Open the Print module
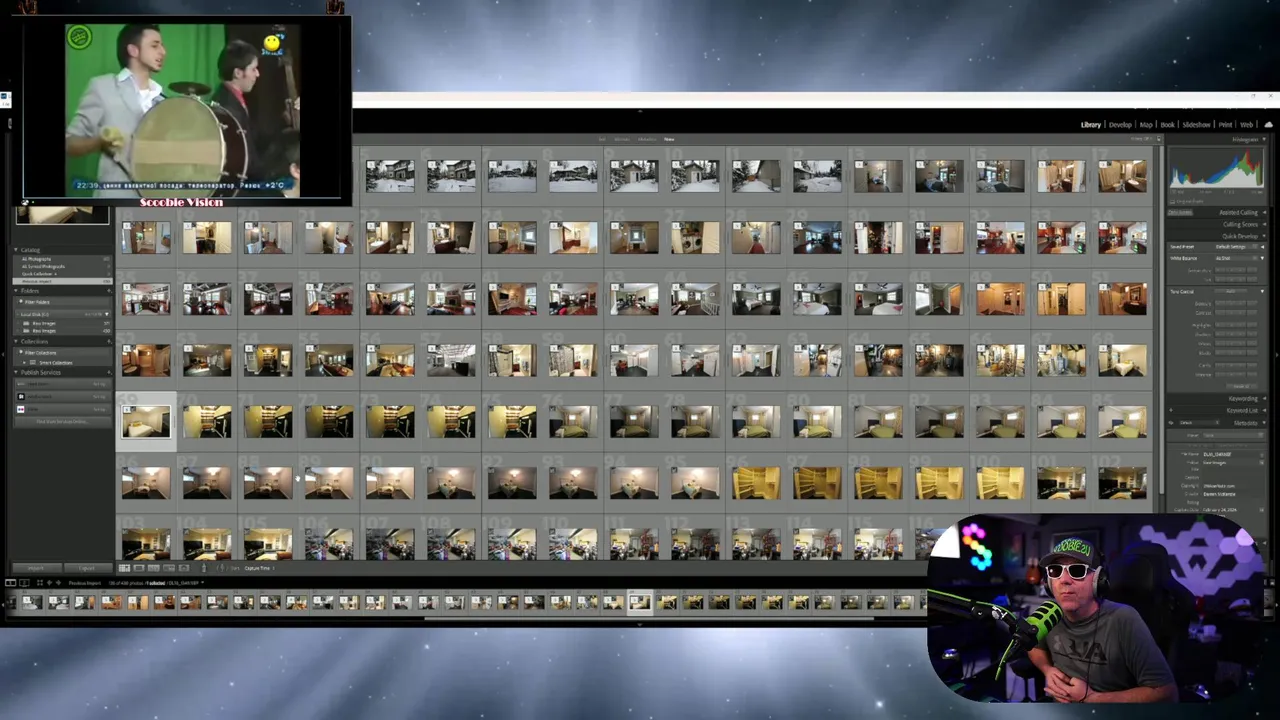The image size is (1280, 720). 1225,125
